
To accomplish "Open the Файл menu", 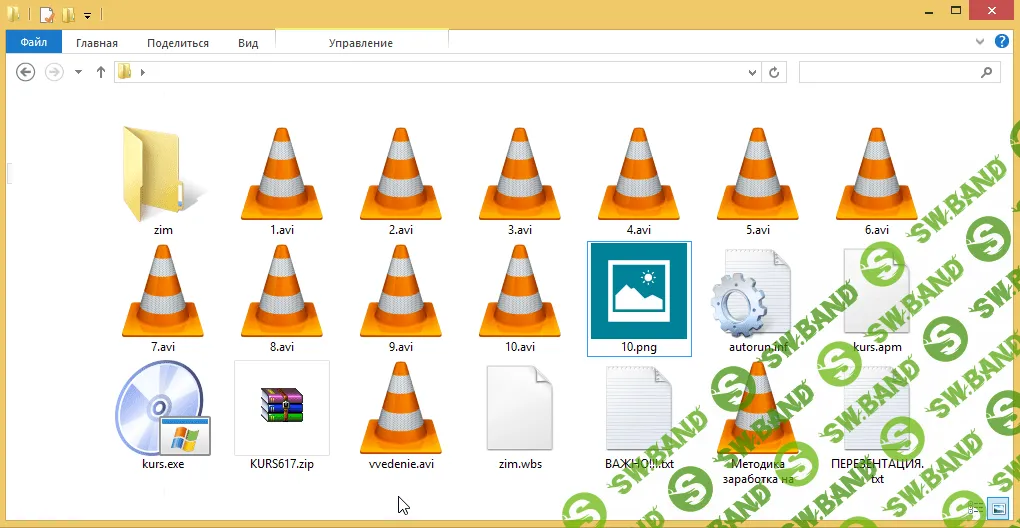I will point(34,43).
